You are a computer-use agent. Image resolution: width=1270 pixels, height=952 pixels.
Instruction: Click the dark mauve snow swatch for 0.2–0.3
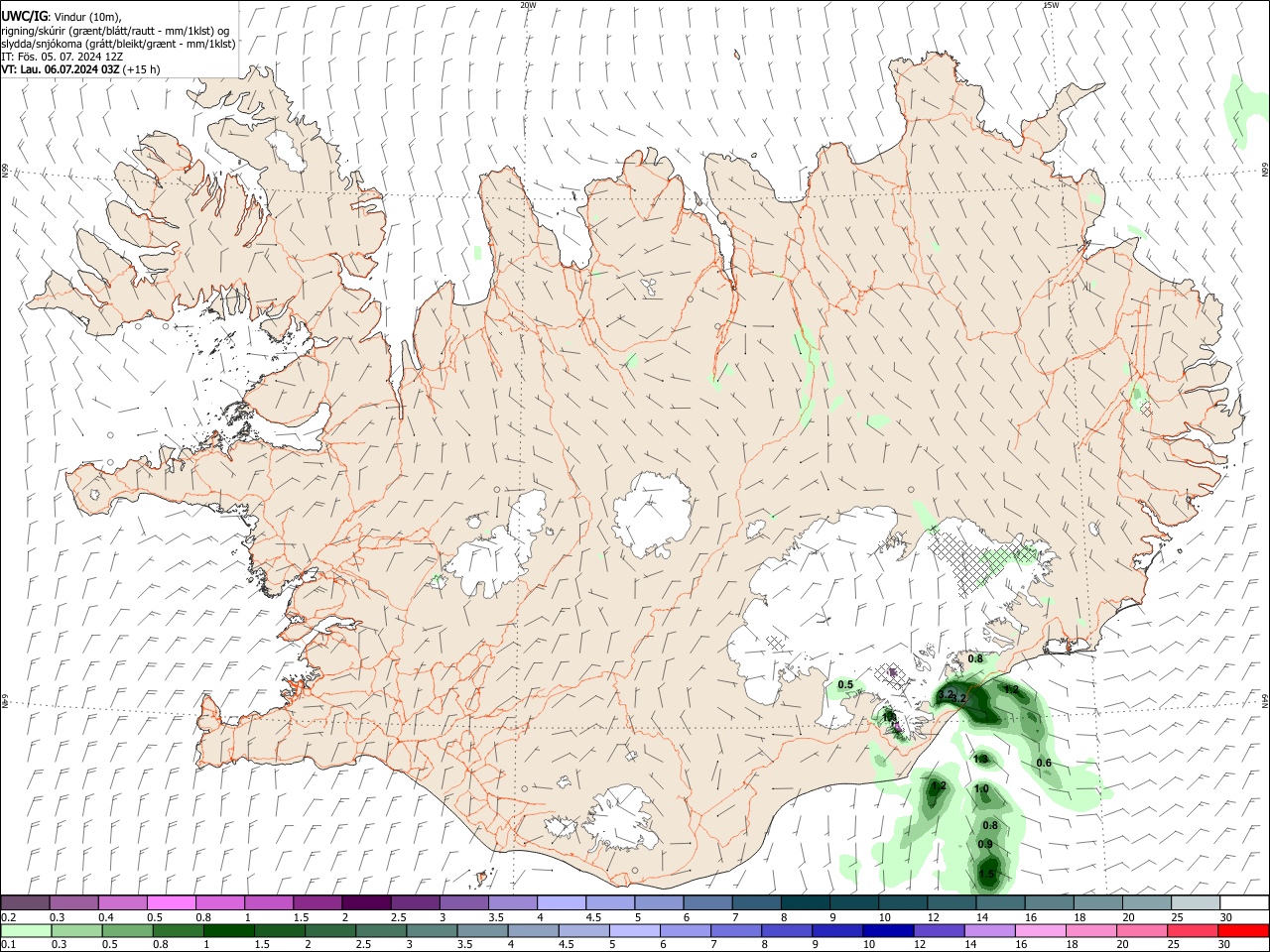pos(25,903)
